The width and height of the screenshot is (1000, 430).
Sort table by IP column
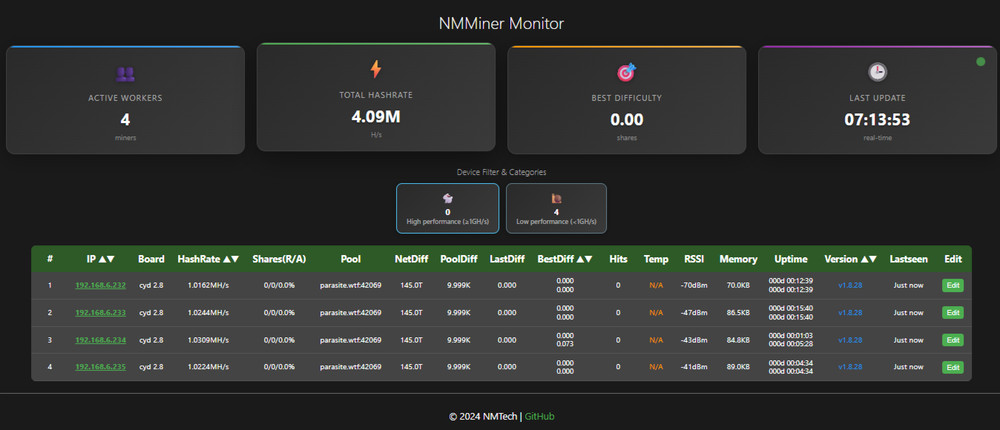tap(101, 259)
